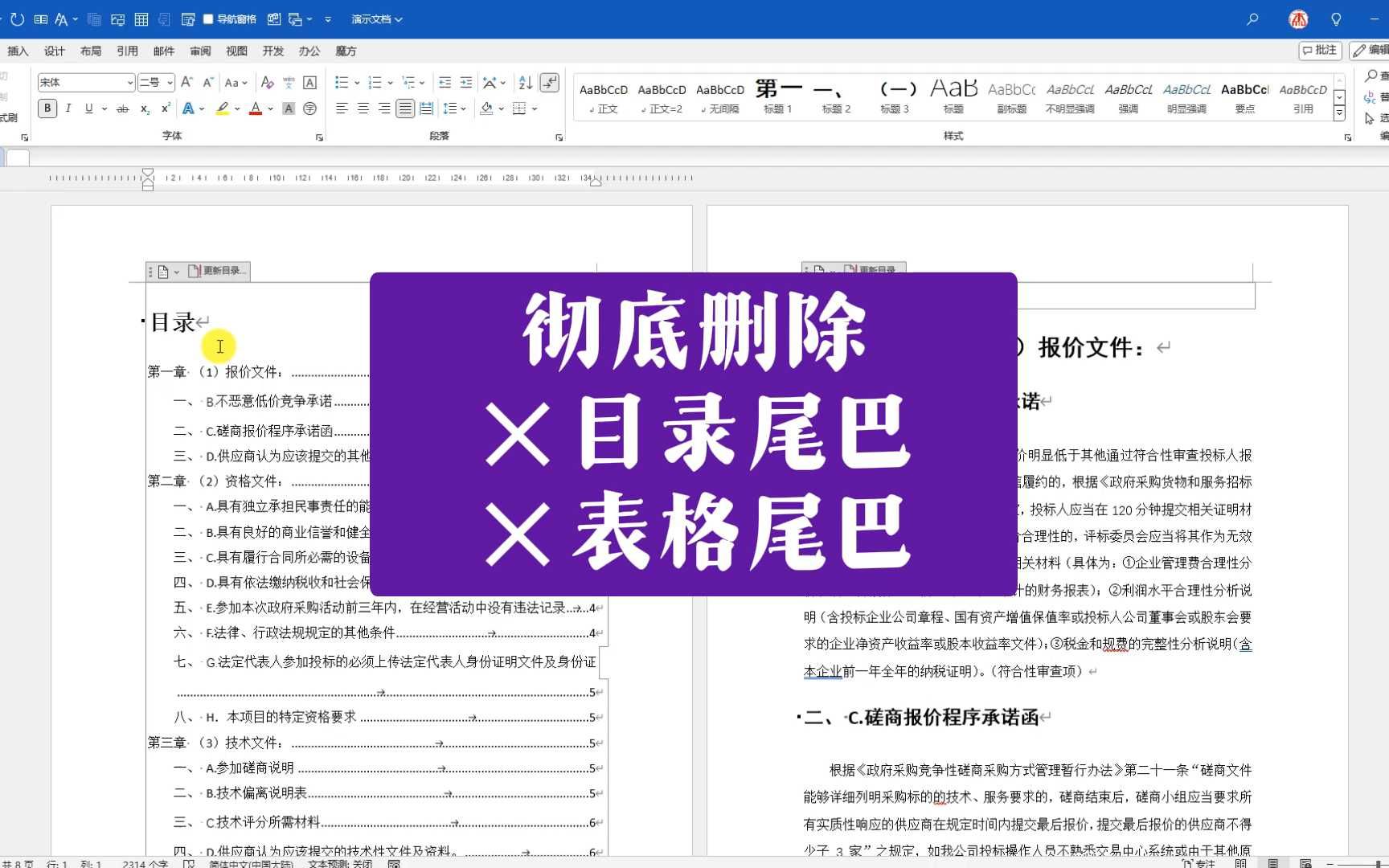Click the text effects blue A icon
The width and height of the screenshot is (1389, 868).
188,108
